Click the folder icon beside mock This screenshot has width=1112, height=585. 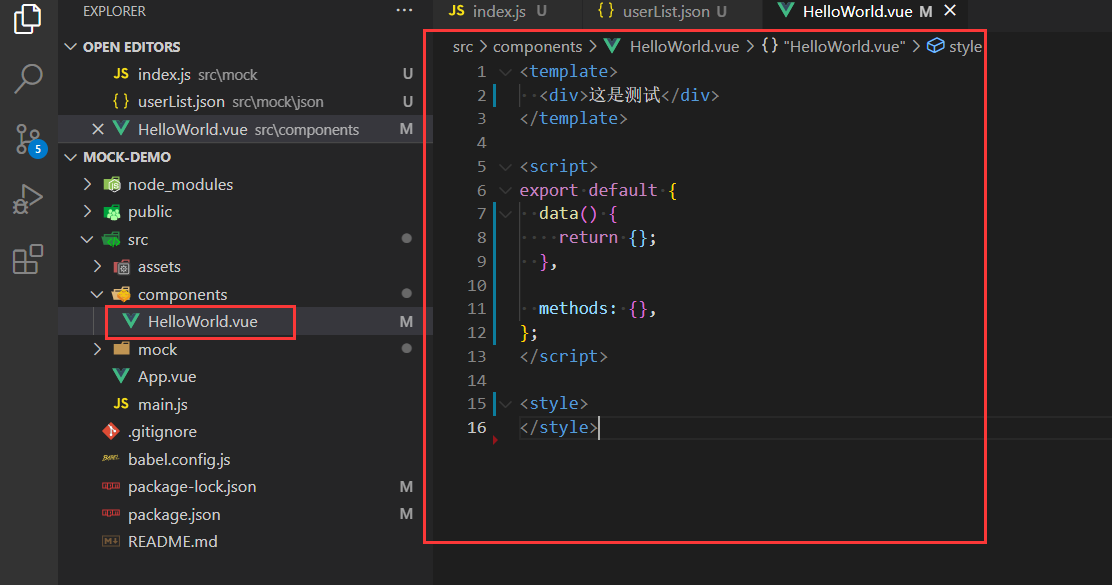click(122, 349)
